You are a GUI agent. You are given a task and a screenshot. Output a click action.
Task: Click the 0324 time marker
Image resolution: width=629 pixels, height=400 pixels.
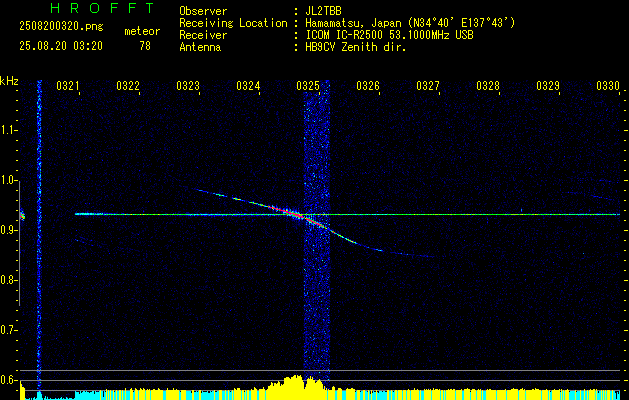point(248,85)
